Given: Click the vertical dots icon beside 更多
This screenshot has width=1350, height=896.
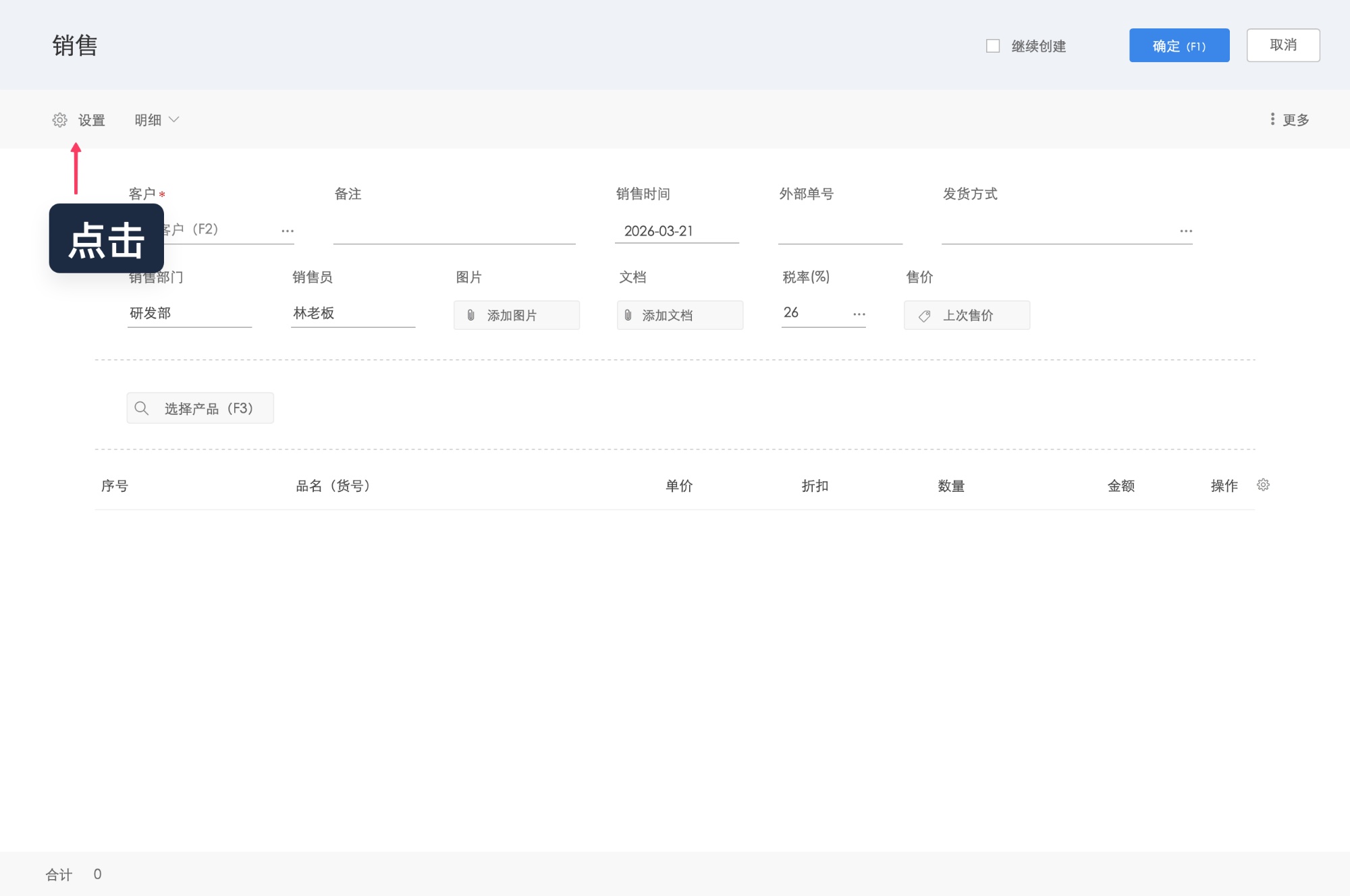Looking at the screenshot, I should [1272, 119].
